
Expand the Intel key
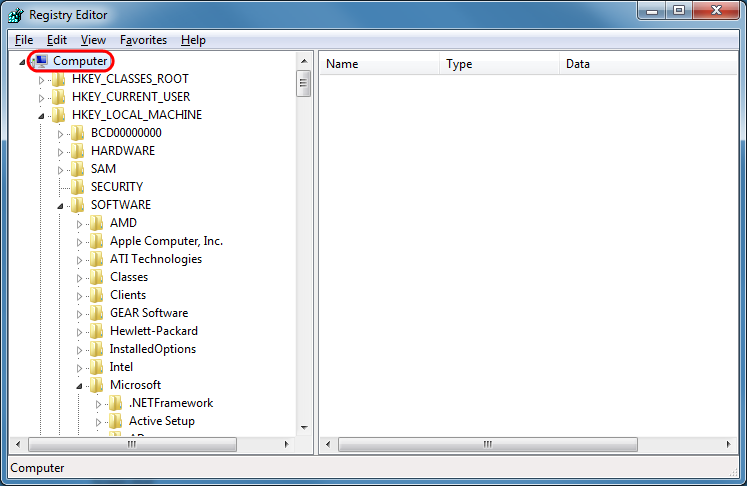[80, 368]
